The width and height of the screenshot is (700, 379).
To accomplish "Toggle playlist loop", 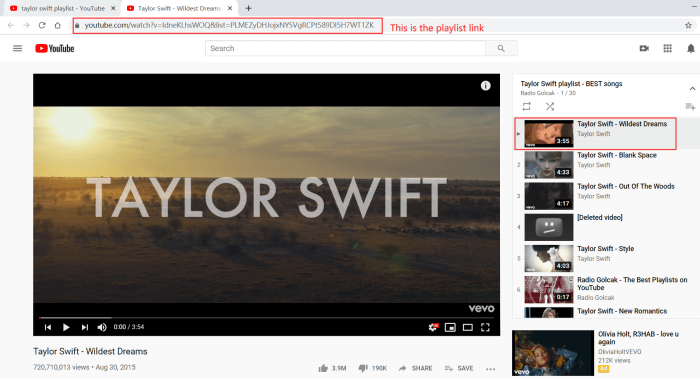I will tap(527, 106).
